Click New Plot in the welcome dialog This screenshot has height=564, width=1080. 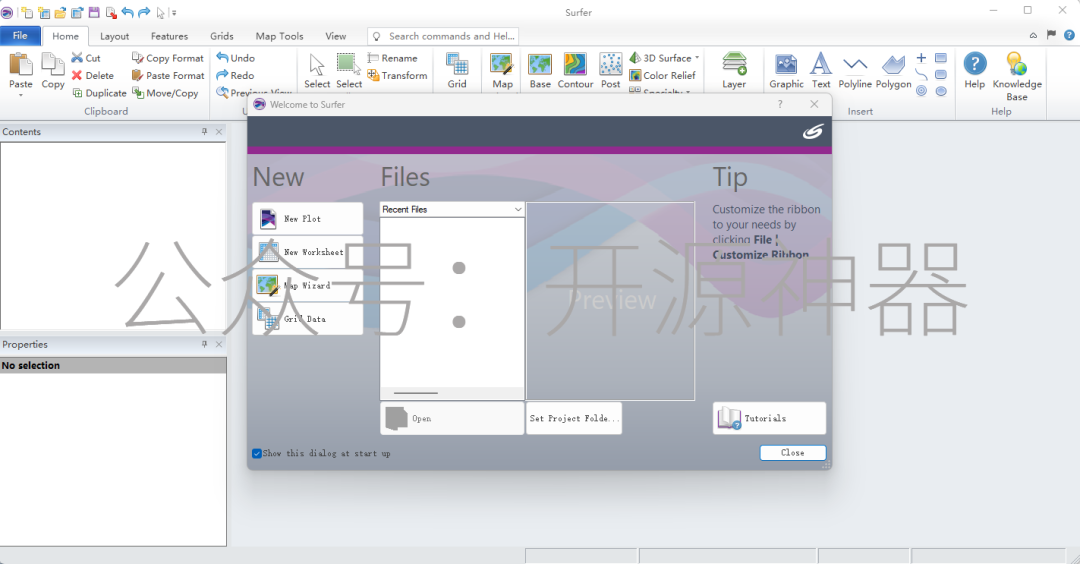click(x=308, y=218)
